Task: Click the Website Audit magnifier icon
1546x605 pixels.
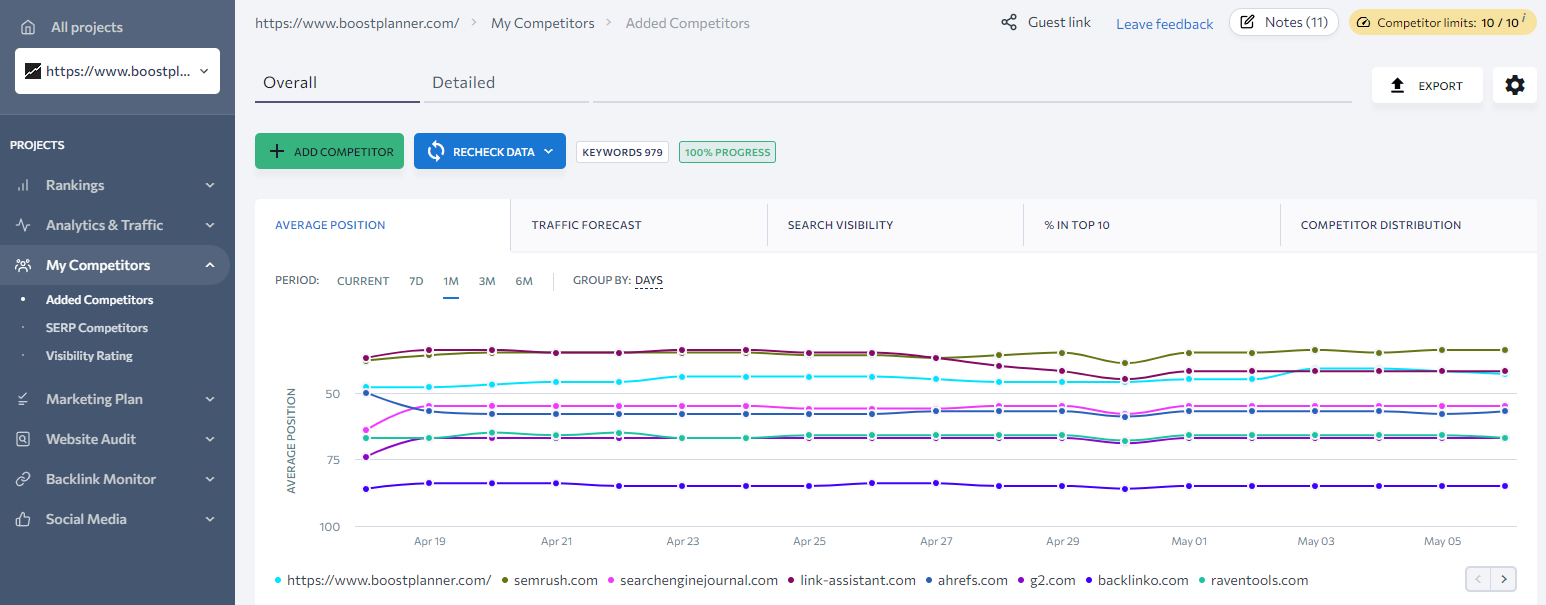Action: tap(23, 439)
